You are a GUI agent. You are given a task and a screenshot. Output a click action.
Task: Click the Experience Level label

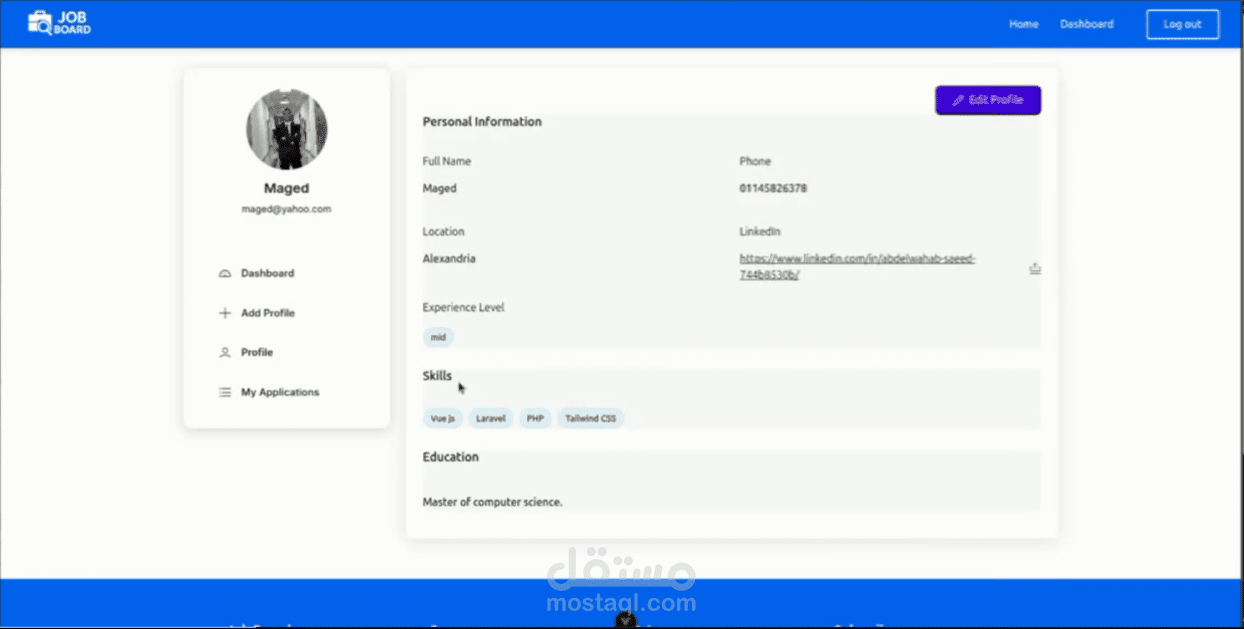click(x=463, y=307)
